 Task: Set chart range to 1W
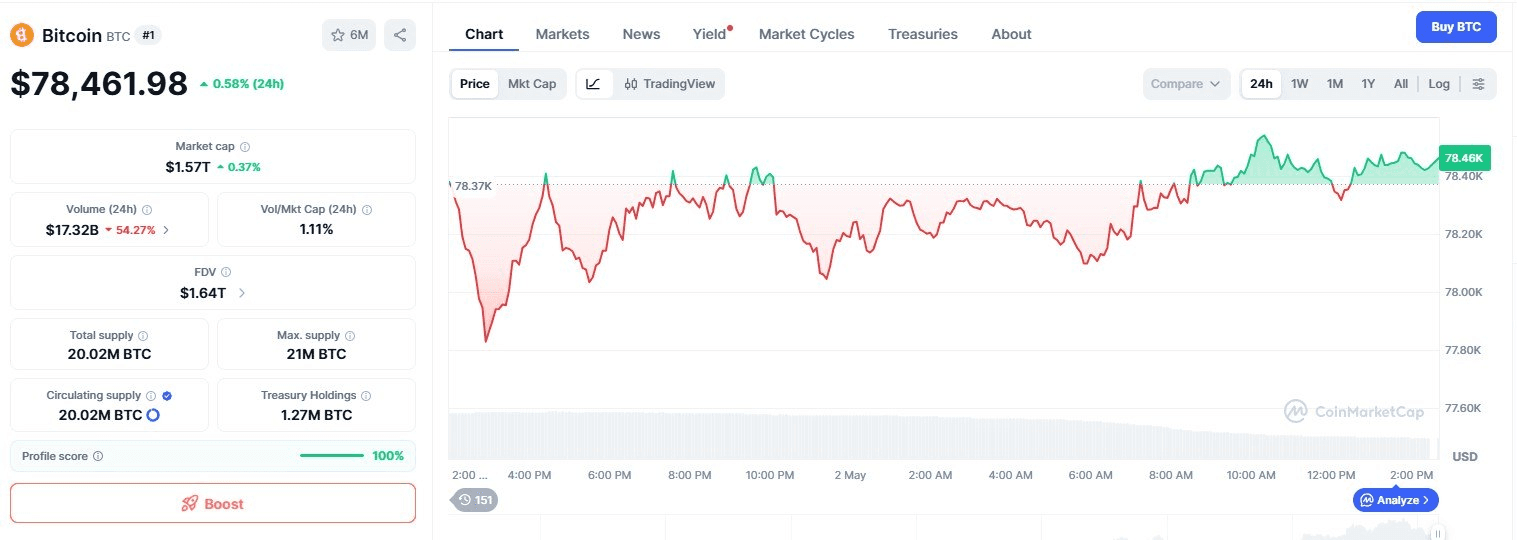(1300, 84)
